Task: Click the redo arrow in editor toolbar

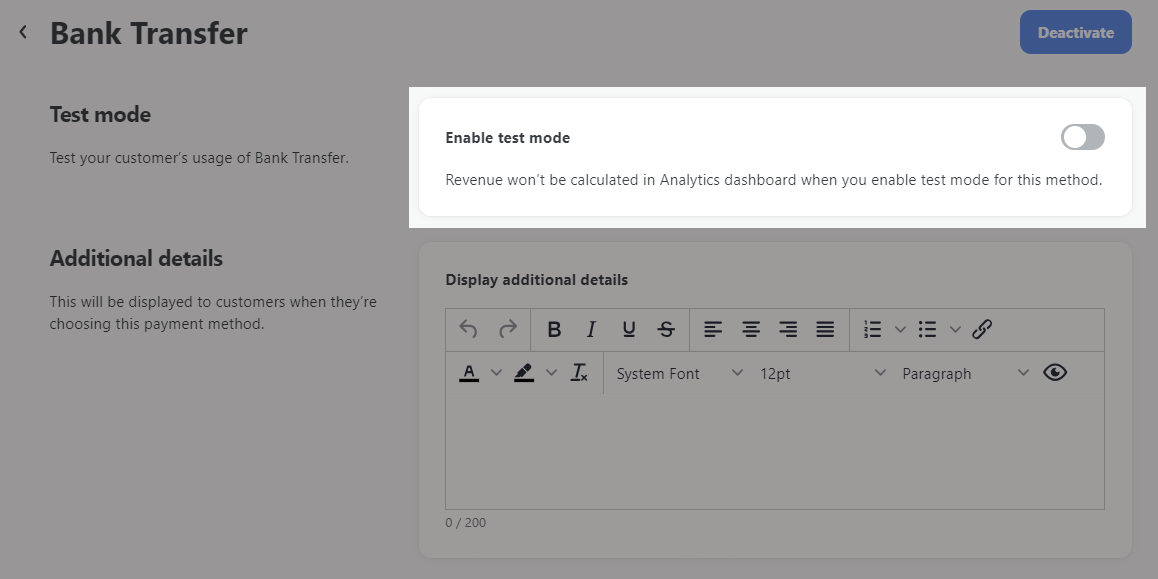Action: point(508,329)
